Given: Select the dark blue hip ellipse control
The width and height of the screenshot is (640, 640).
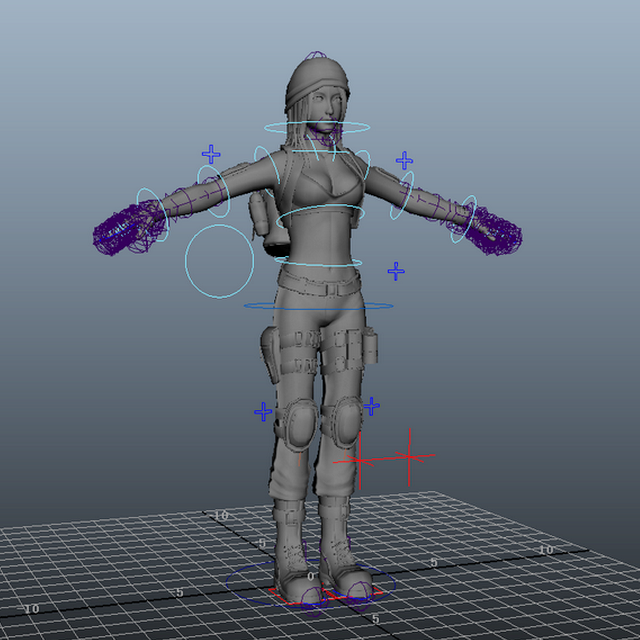Looking at the screenshot, I should point(319,306).
